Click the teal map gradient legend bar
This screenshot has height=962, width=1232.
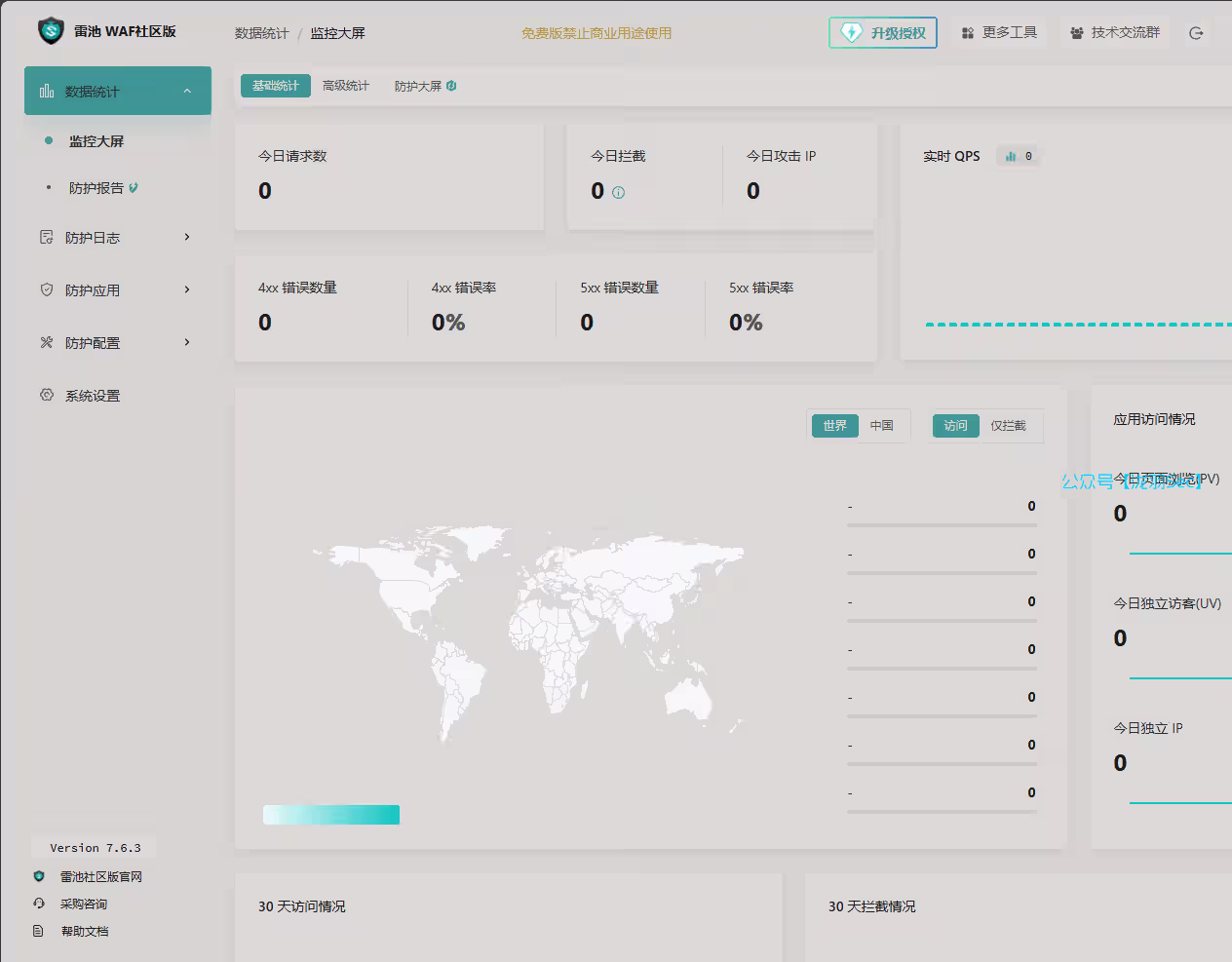click(x=331, y=815)
